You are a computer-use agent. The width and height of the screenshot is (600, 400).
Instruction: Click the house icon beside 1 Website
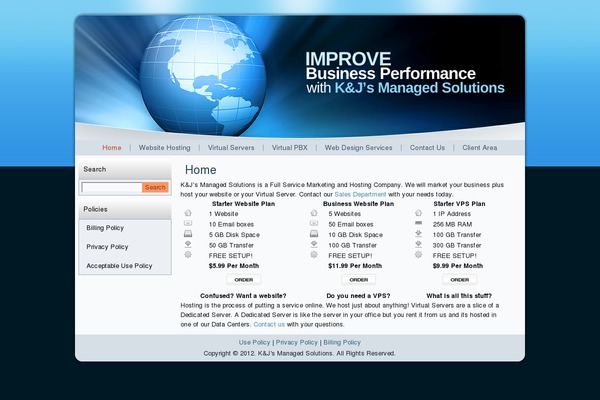tap(188, 213)
